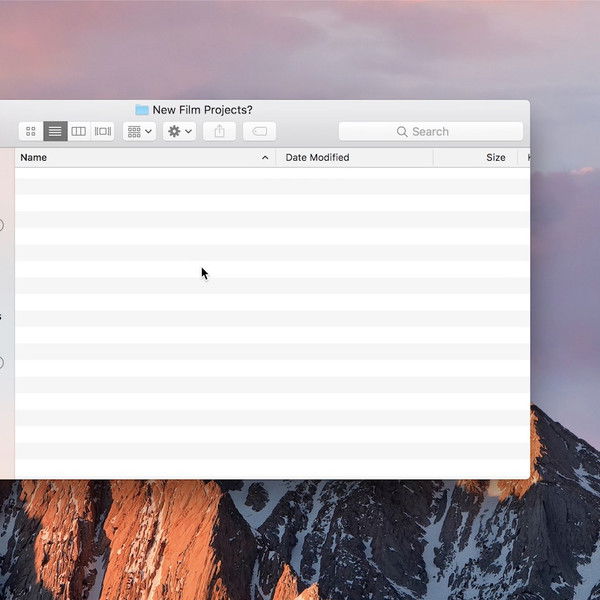
Task: Switch to column view layout
Action: coord(79,131)
